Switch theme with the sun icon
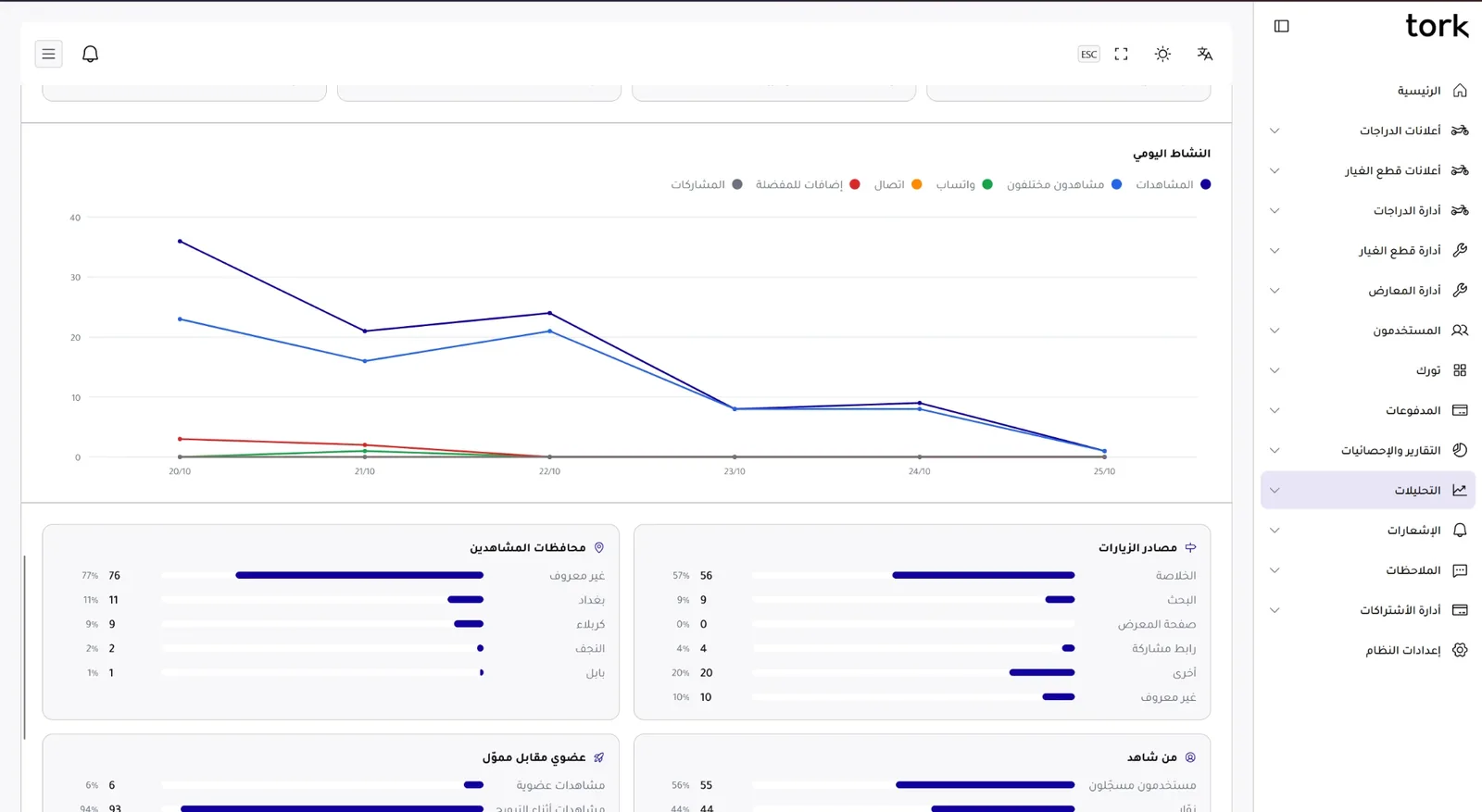 [x=1162, y=54]
